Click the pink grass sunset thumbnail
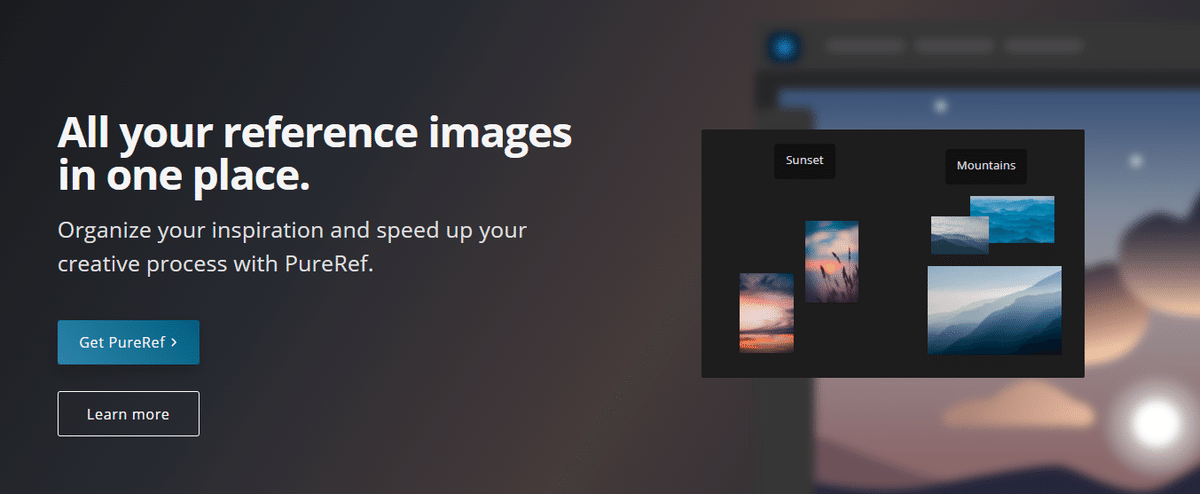This screenshot has height=494, width=1200. click(x=832, y=261)
